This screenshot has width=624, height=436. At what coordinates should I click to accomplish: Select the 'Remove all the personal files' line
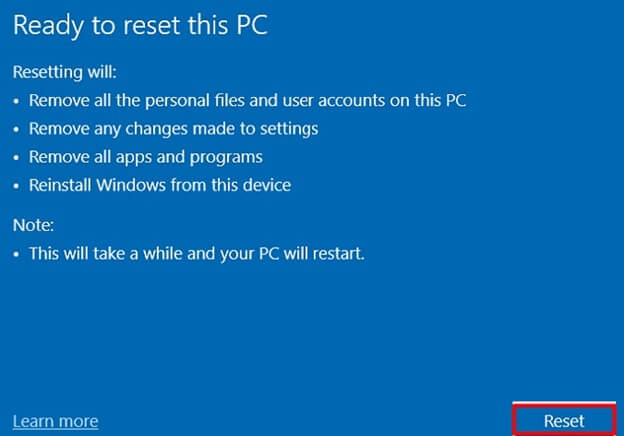coord(247,100)
